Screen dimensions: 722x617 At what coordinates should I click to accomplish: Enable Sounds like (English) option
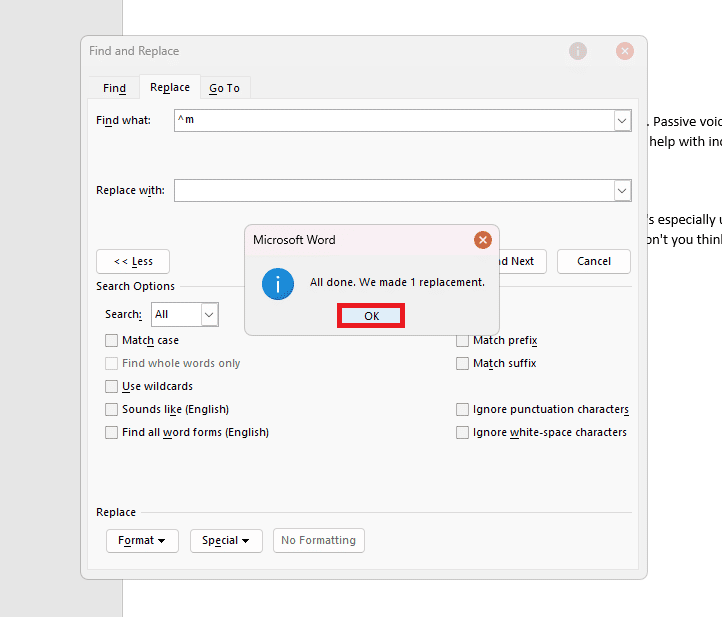pyautogui.click(x=112, y=410)
